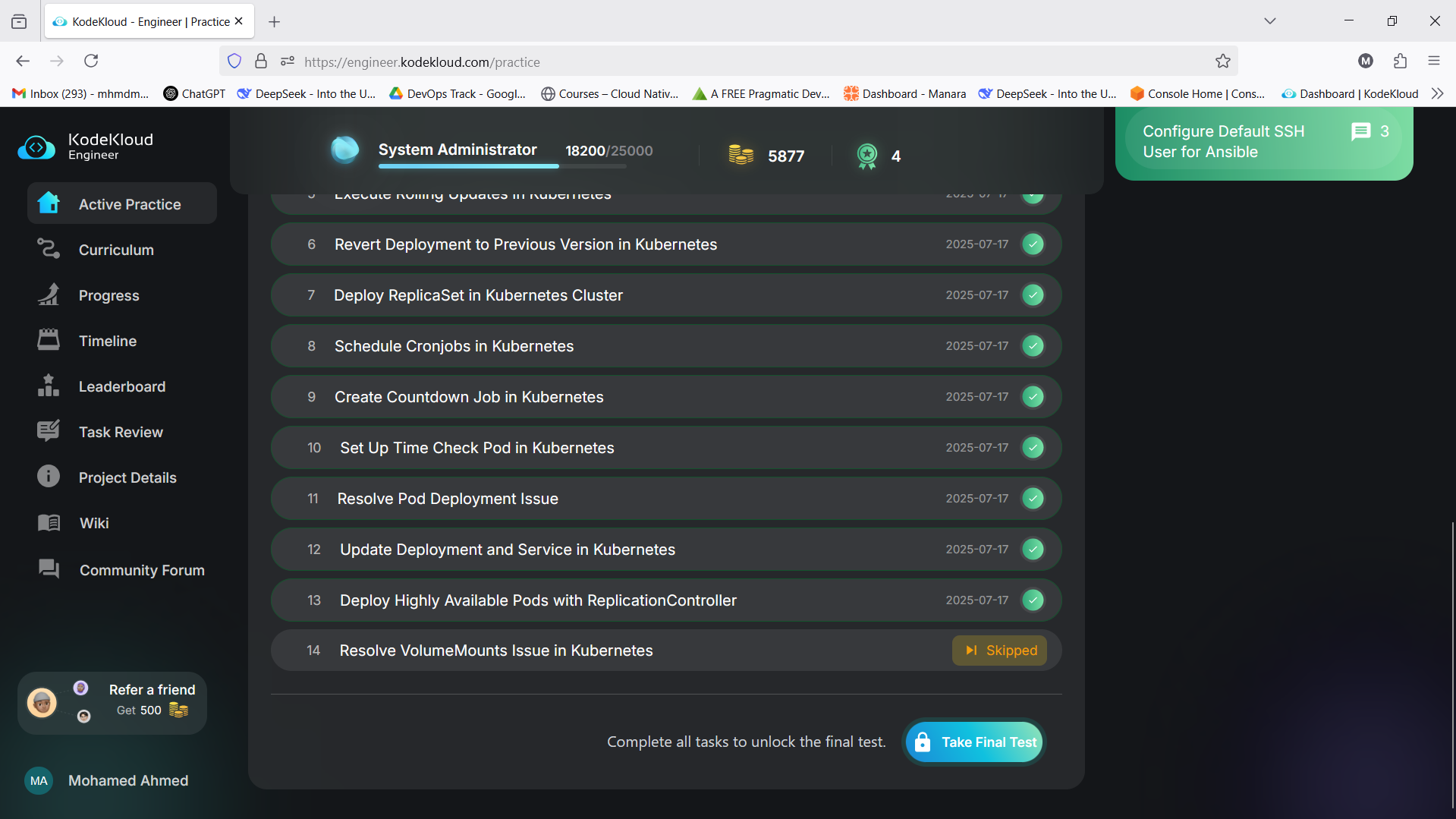The width and height of the screenshot is (1456, 819).
Task: Open task Deploy ReplicaSet in Kubernetes Cluster
Action: coord(666,295)
